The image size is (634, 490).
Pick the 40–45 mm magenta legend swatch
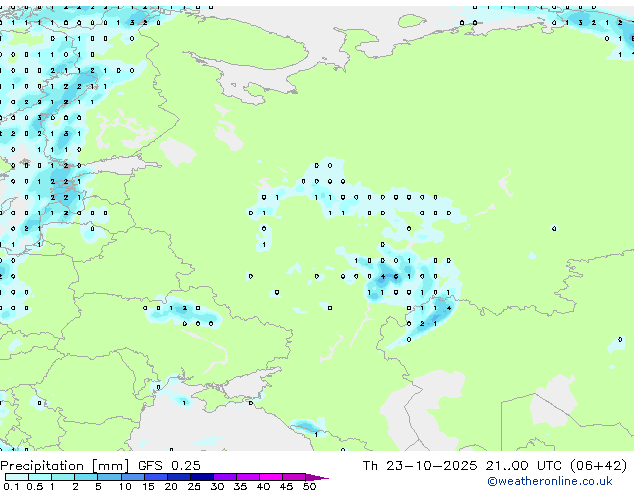coord(271,477)
